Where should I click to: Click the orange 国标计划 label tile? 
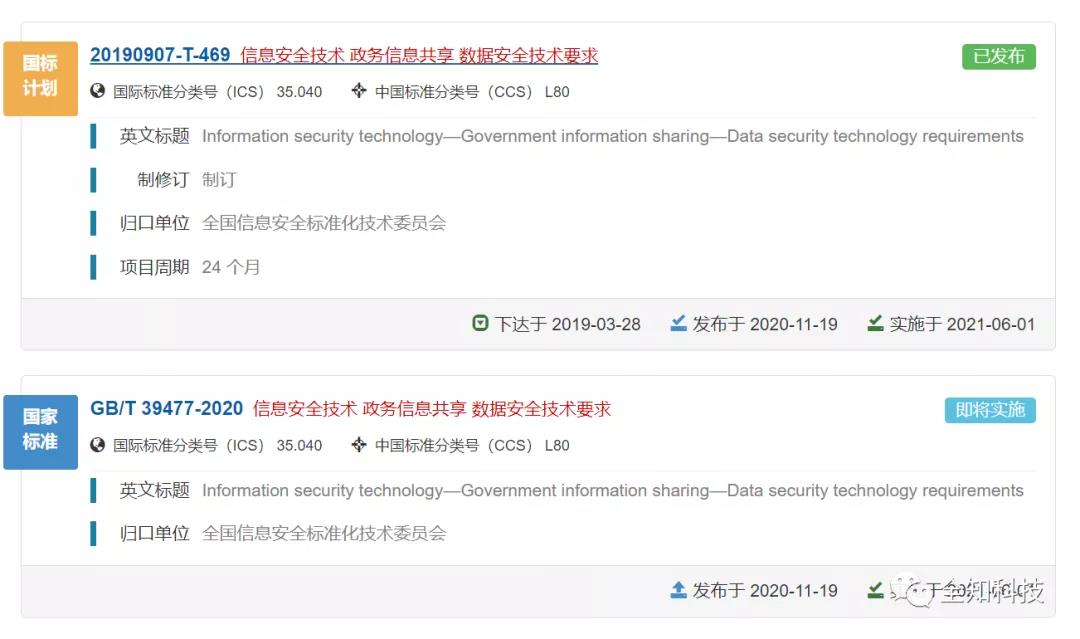41,78
